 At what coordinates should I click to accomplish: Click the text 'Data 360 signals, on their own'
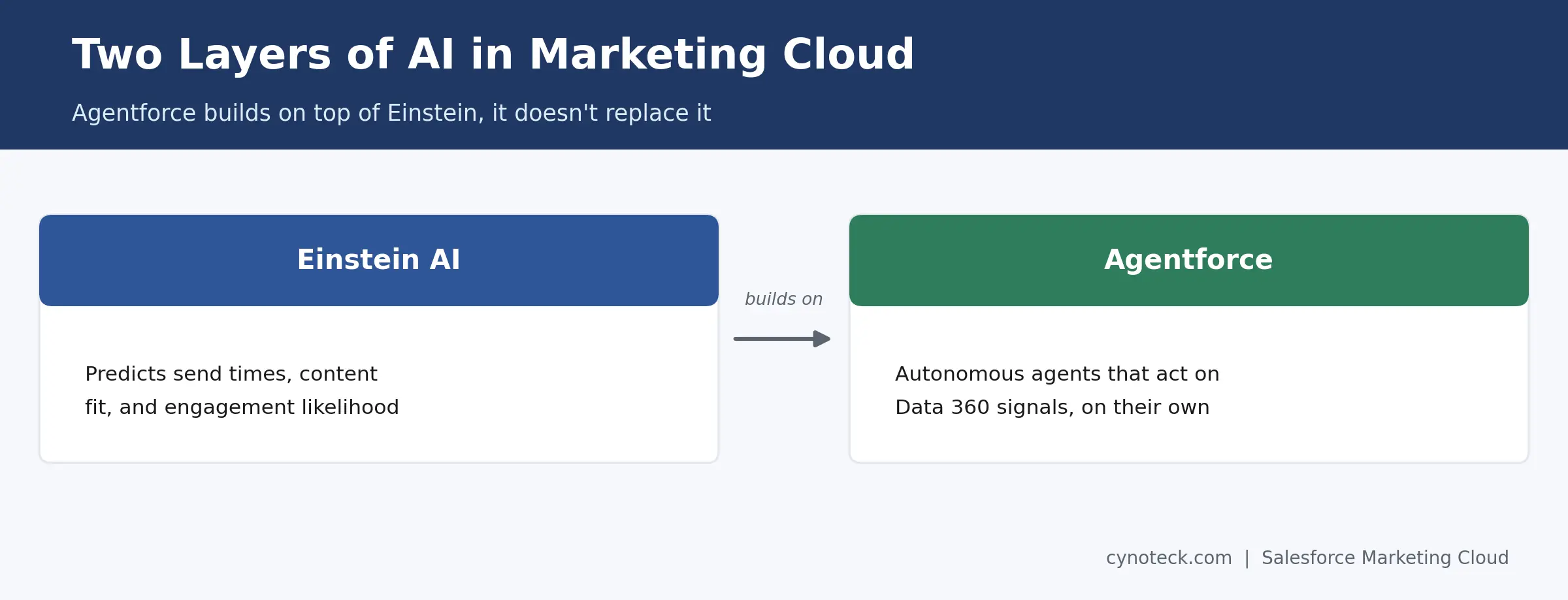(x=1053, y=407)
